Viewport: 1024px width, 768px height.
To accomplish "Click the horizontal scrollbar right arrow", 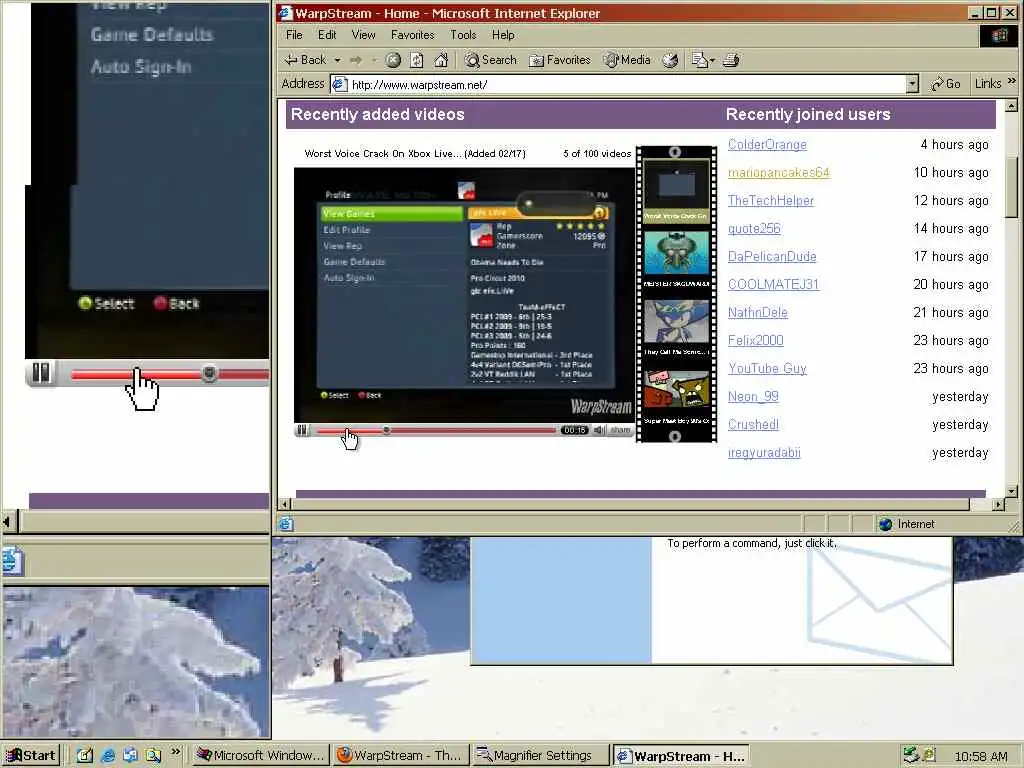I will point(998,504).
